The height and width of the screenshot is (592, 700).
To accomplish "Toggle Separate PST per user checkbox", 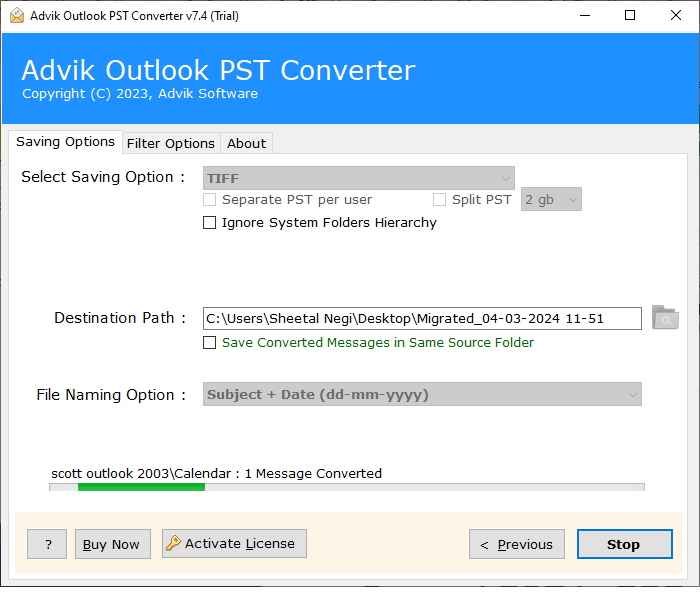I will [x=209, y=200].
